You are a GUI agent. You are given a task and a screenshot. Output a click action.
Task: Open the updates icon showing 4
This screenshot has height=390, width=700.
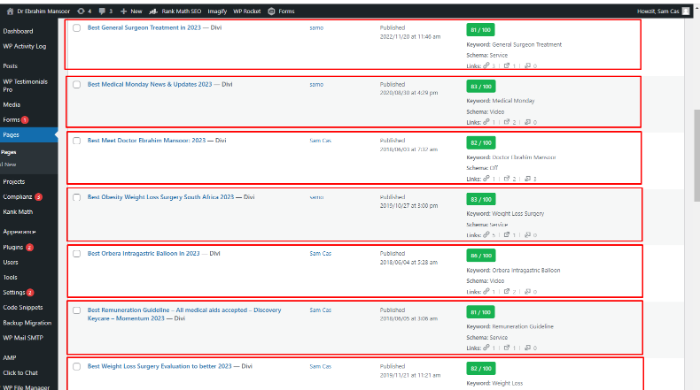tap(81, 11)
